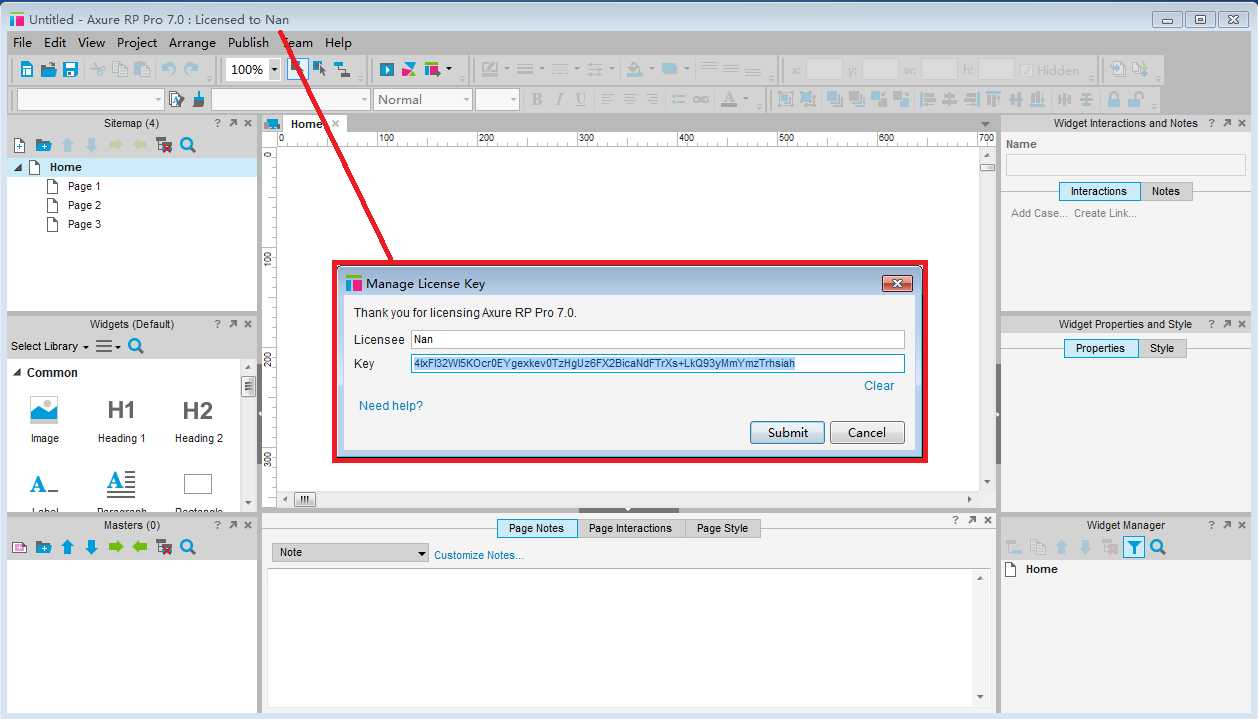Viewport: 1258px width, 719px height.
Task: Click the widget Name field in Interactions panel
Action: (1126, 165)
